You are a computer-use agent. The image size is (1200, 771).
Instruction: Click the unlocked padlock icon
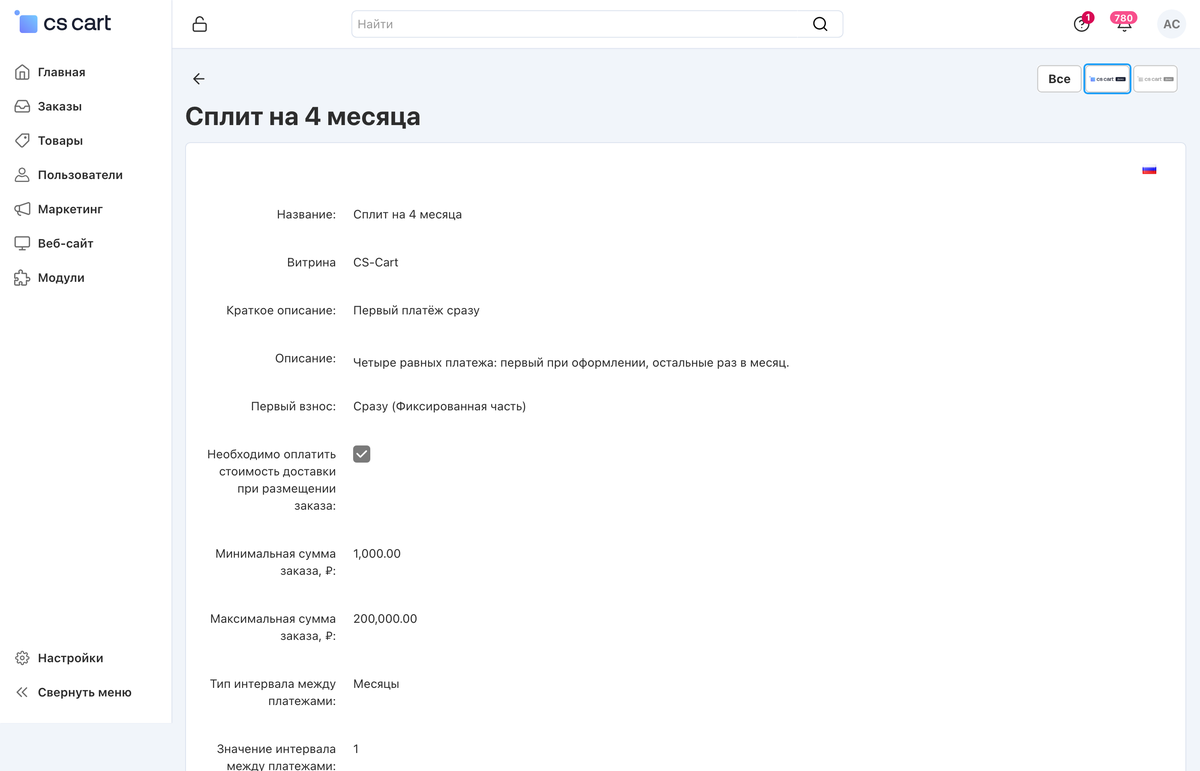pos(199,24)
